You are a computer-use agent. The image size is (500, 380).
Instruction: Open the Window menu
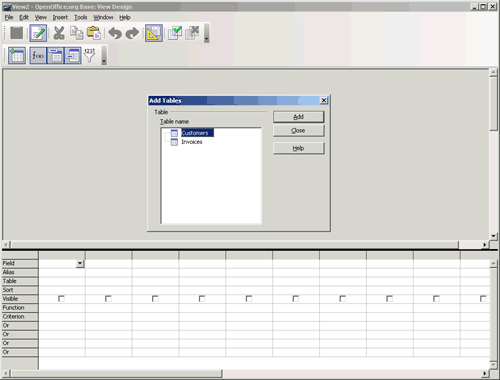[103, 17]
